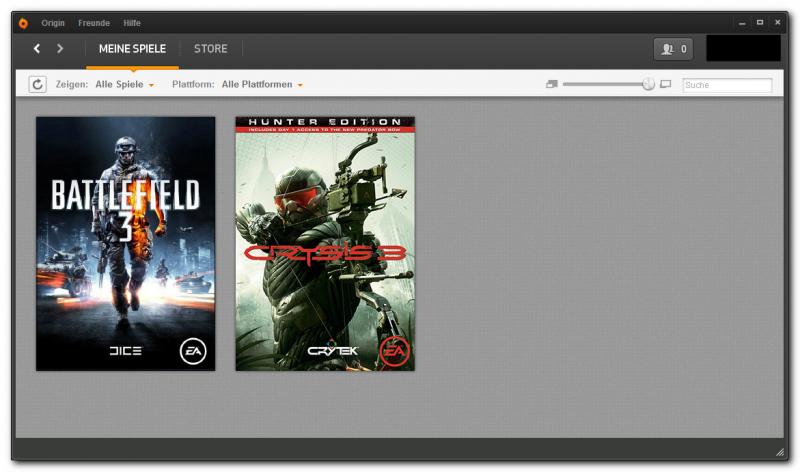Open the friends list button
800x472 pixels.
(673, 49)
